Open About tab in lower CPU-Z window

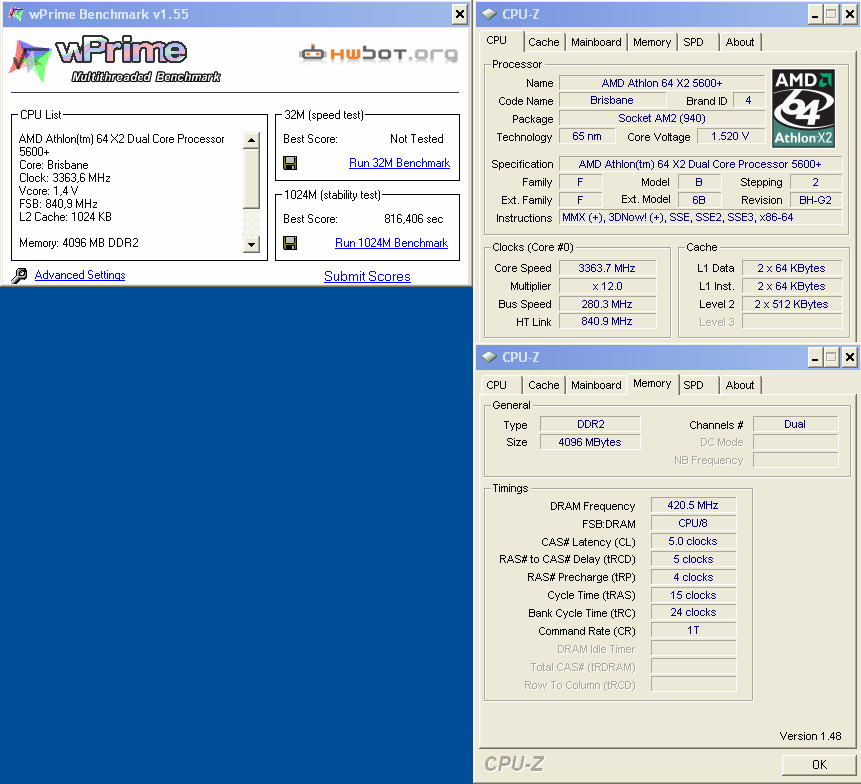pos(740,385)
